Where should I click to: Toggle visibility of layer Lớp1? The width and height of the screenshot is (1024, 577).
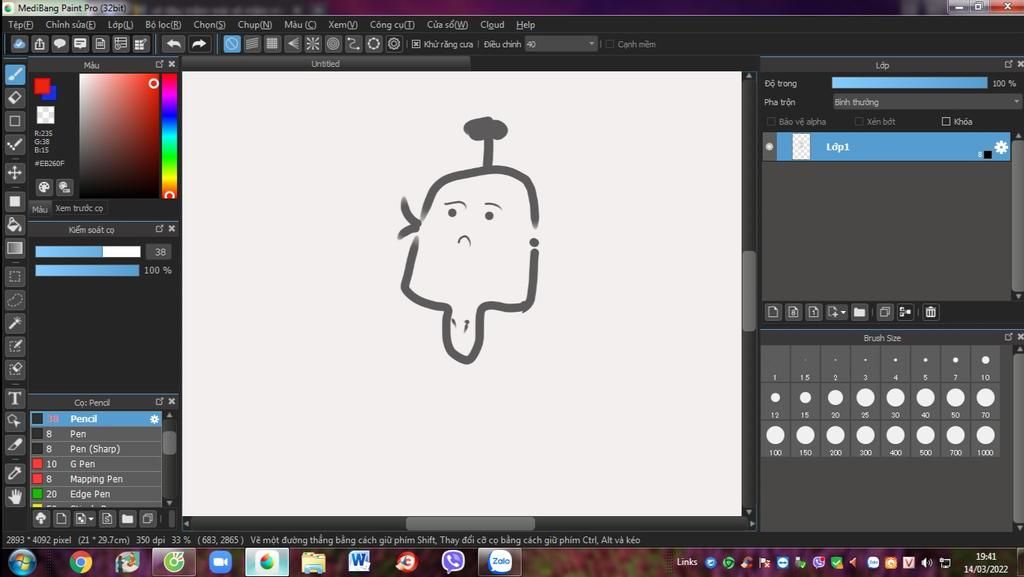pos(770,147)
